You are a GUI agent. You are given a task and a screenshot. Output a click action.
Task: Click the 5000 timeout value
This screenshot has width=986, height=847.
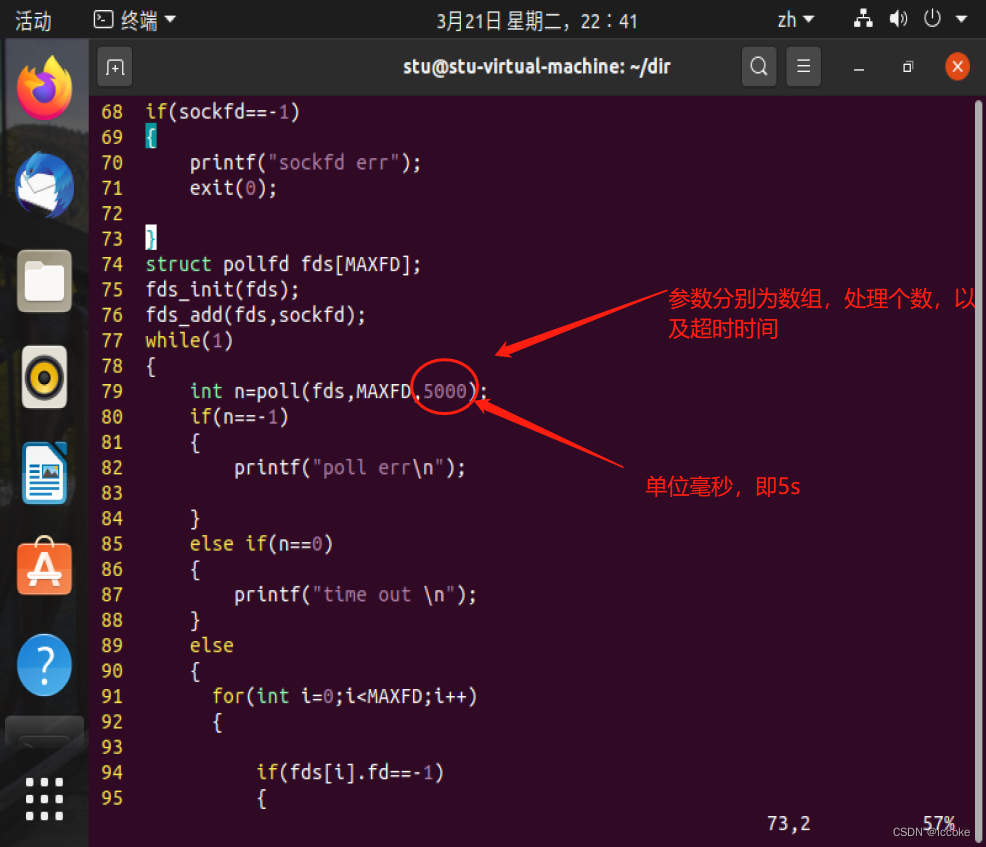tap(445, 391)
